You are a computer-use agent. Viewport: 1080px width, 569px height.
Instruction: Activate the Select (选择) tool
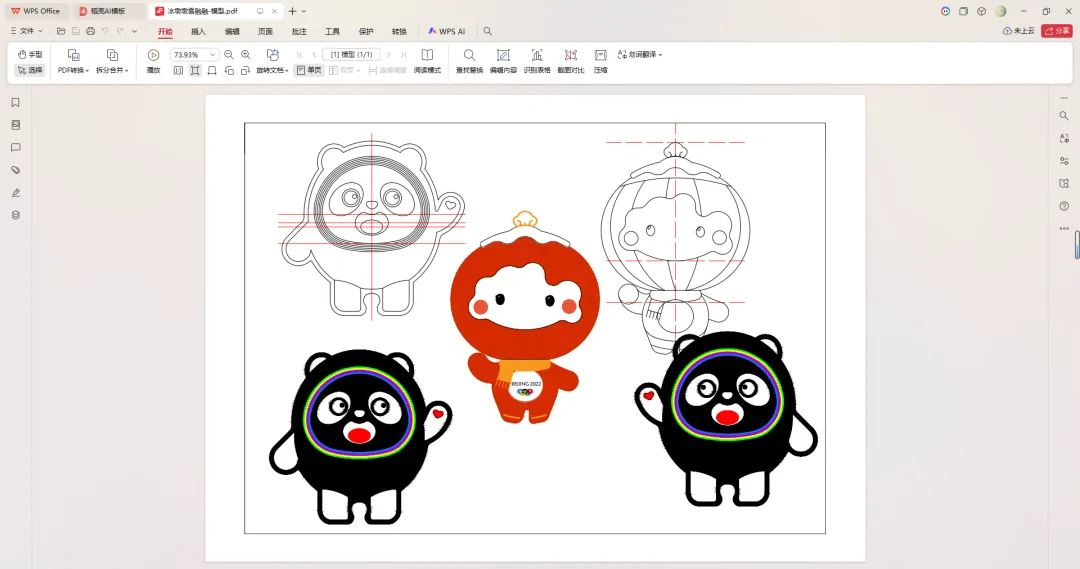[30, 70]
